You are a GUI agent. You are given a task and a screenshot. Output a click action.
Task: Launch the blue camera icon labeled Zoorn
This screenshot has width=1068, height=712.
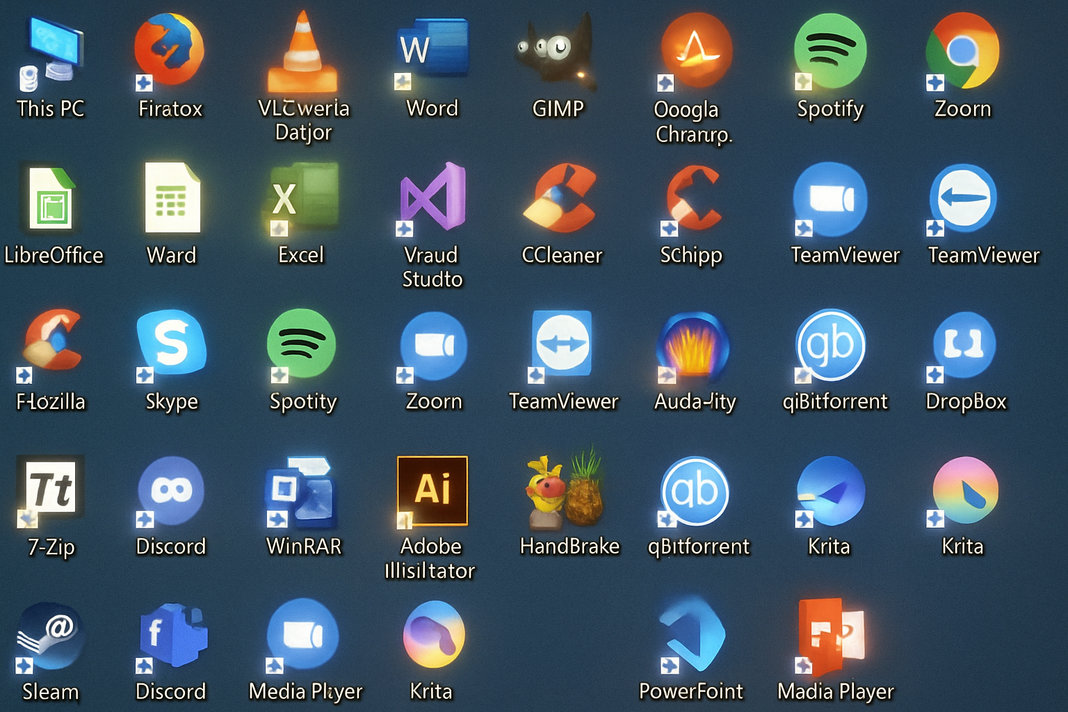(433, 345)
